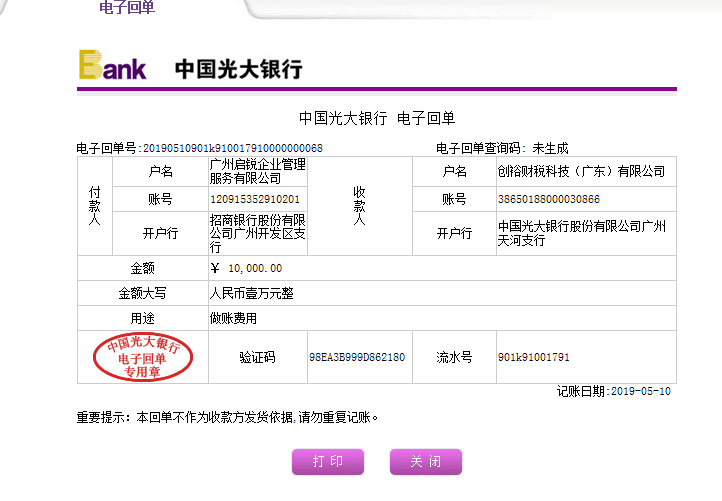Click the 用途 label cell

(x=142, y=318)
